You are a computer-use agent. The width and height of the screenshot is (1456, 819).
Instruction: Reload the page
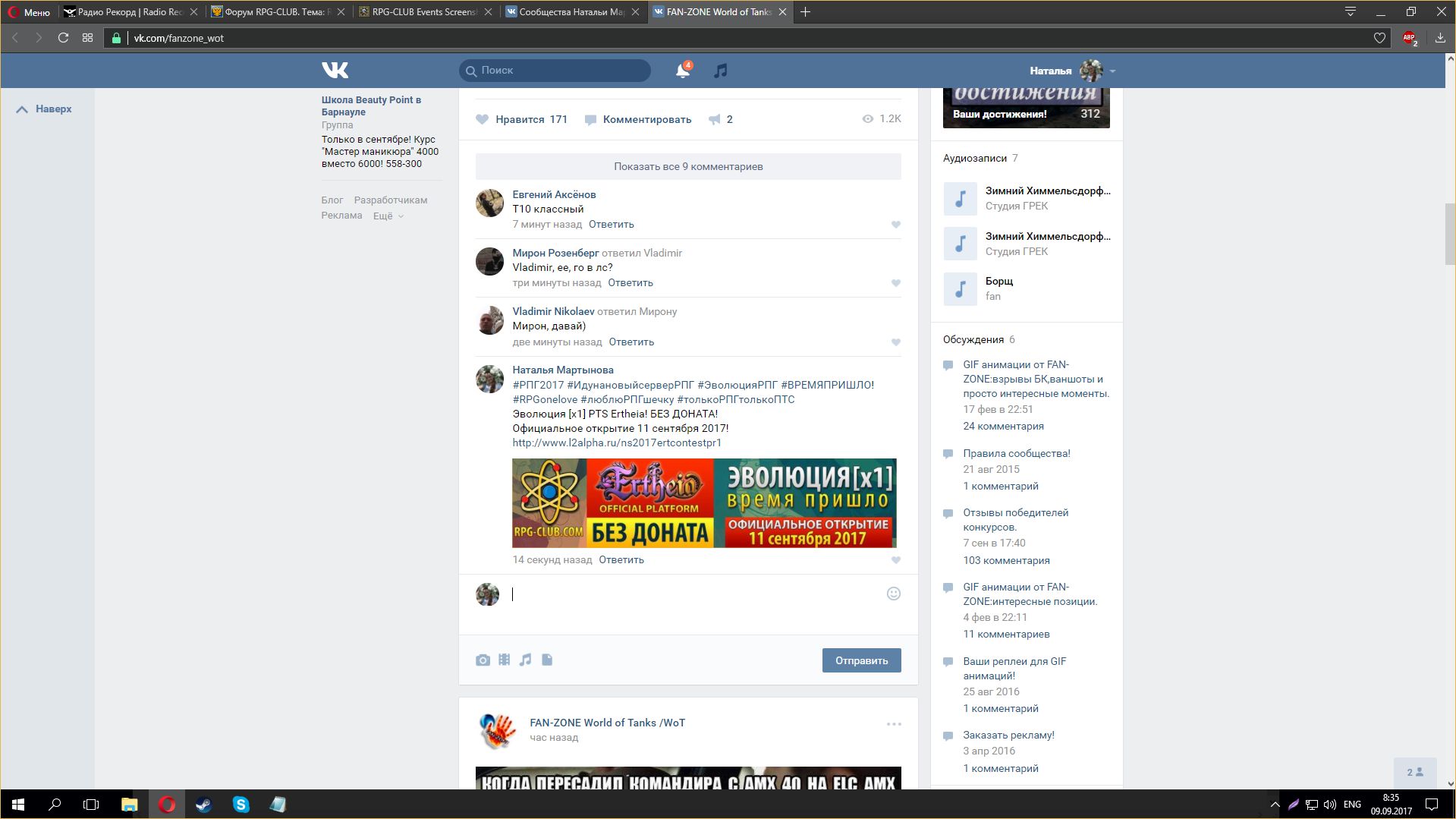(x=64, y=38)
